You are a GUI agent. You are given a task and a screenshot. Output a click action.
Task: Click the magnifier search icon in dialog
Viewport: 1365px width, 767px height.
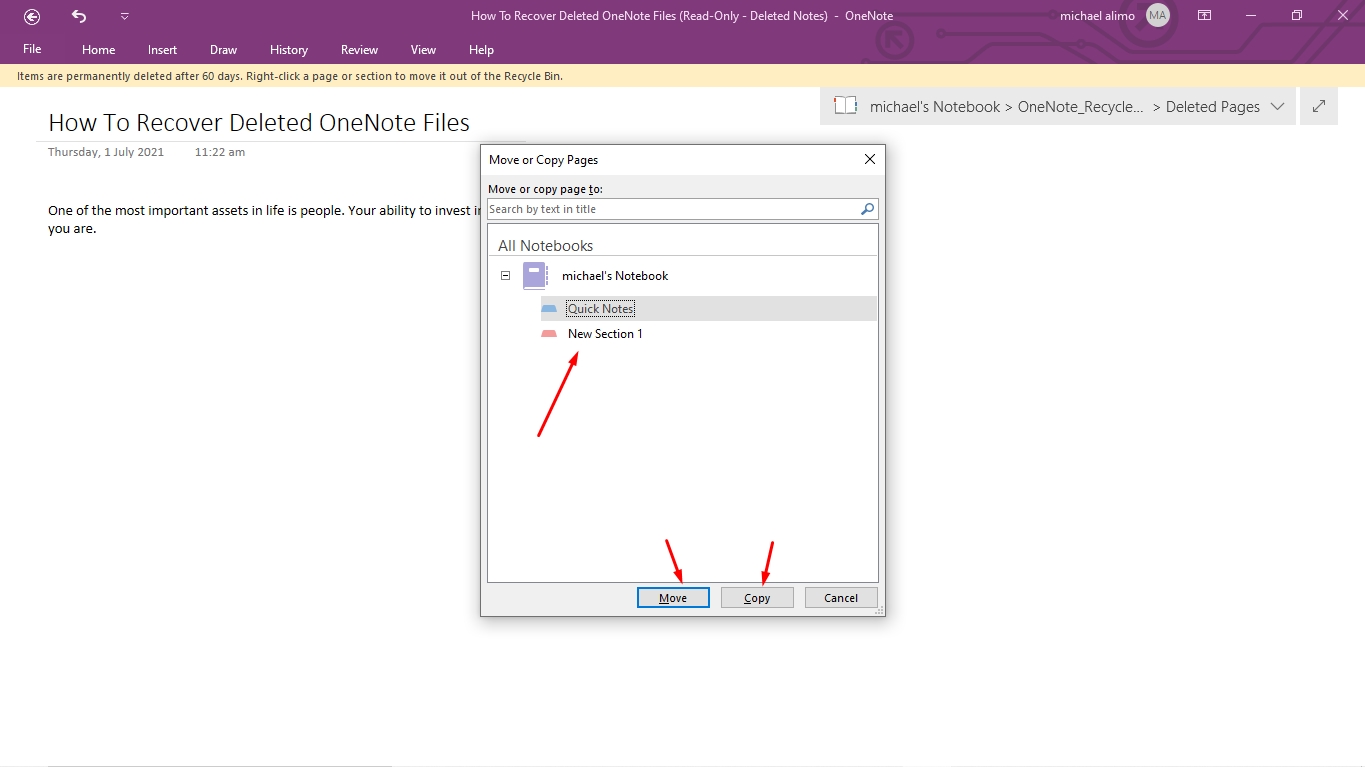pyautogui.click(x=868, y=209)
